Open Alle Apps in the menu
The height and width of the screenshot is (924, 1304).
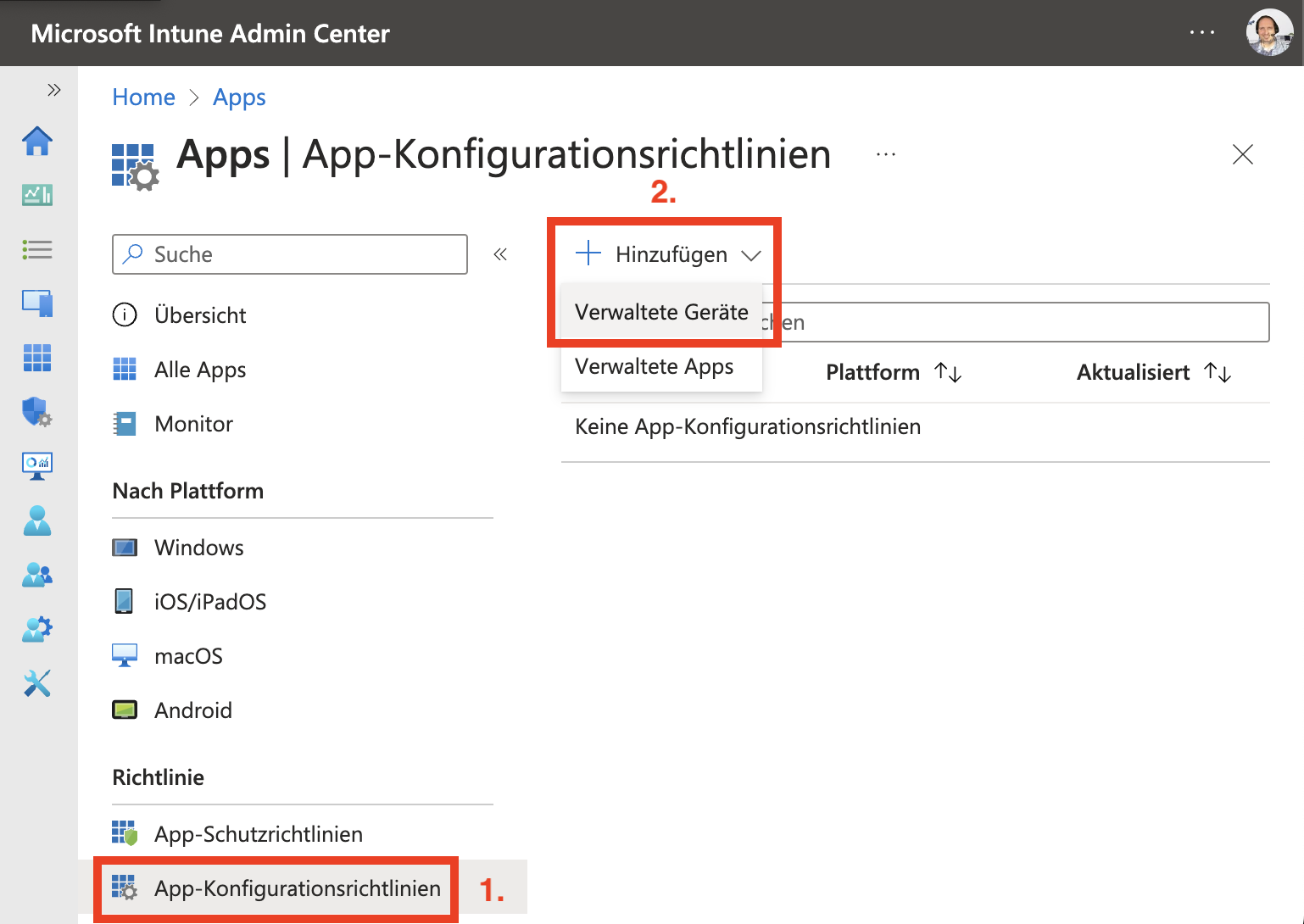coord(200,370)
